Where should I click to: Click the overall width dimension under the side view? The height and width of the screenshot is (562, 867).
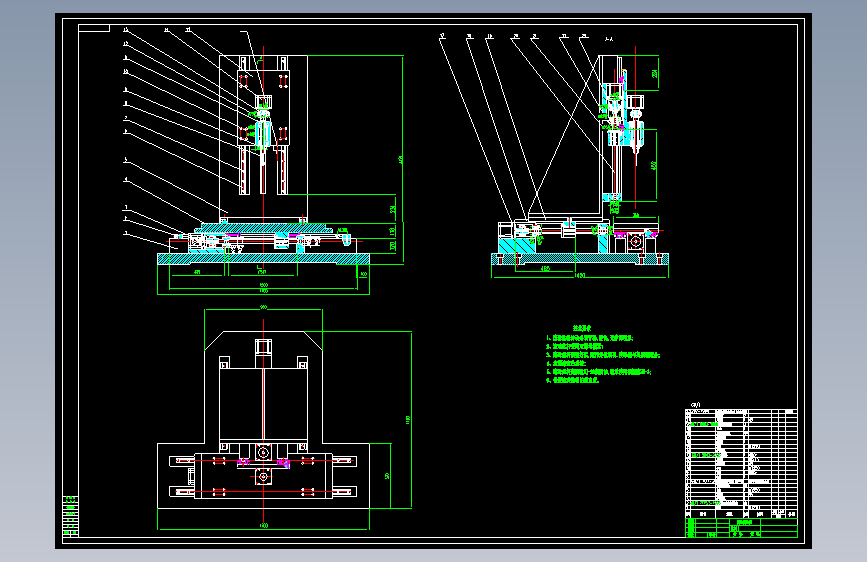coord(580,275)
